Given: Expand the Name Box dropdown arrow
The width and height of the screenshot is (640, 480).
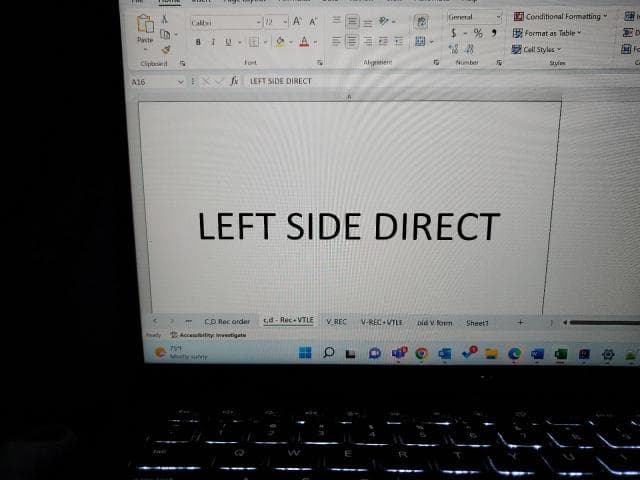Looking at the screenshot, I should point(180,82).
